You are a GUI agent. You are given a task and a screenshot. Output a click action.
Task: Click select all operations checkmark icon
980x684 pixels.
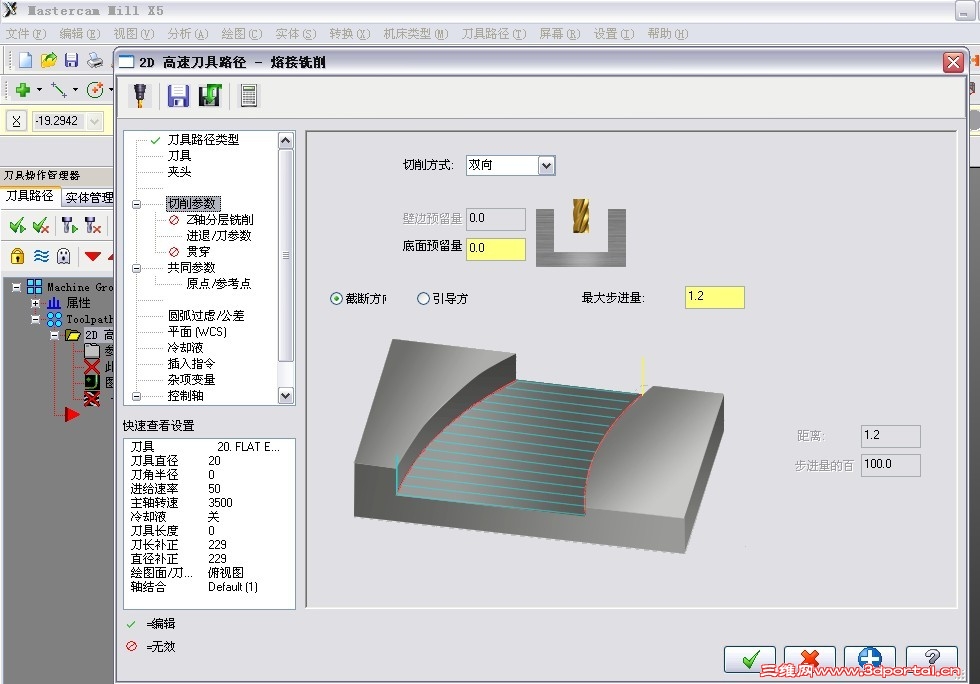(18, 225)
